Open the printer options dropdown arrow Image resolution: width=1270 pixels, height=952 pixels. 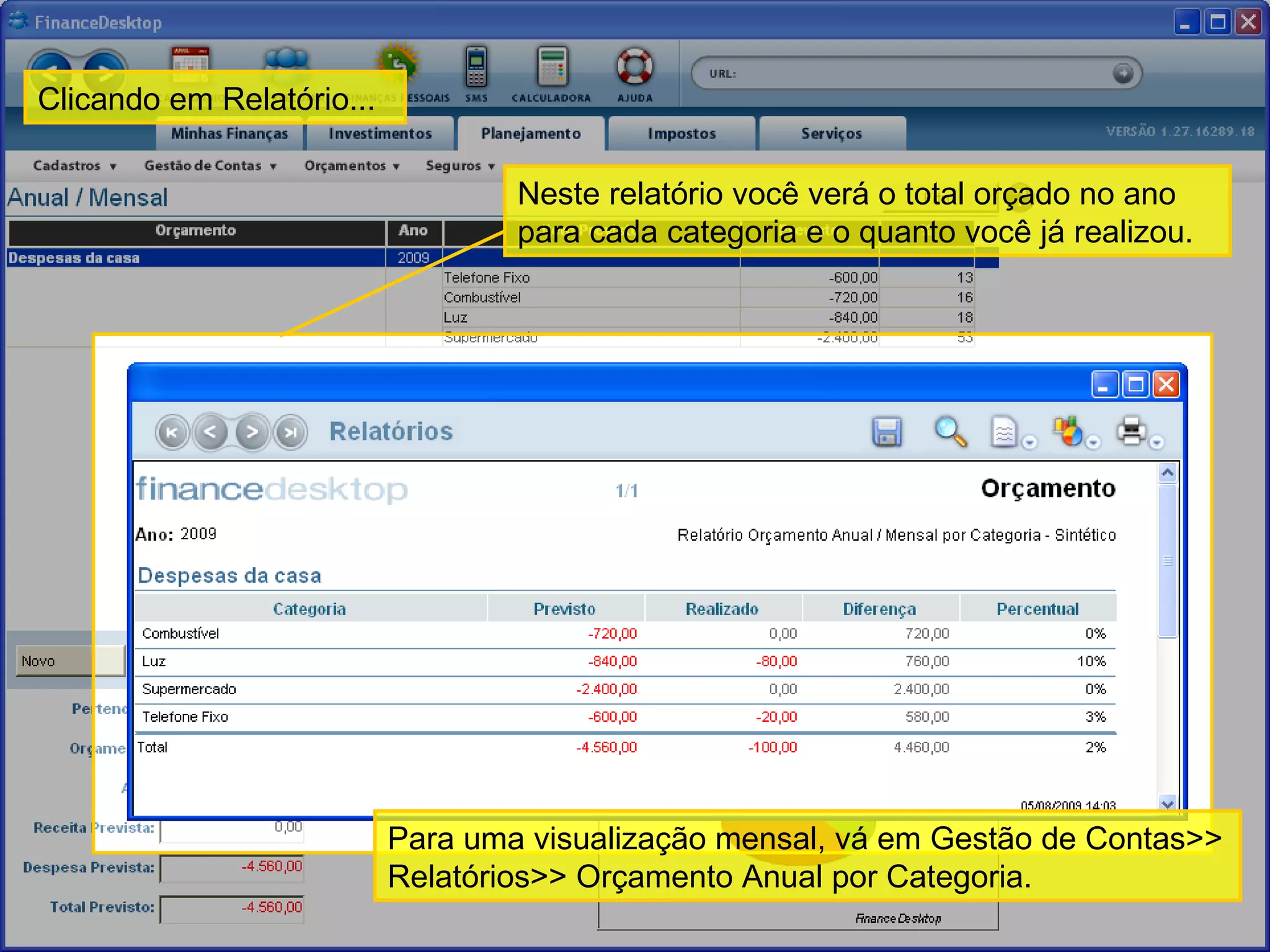[x=1157, y=443]
